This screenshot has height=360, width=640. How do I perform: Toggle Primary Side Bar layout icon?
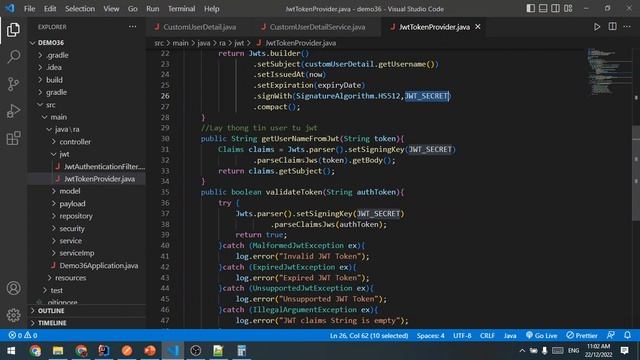(x=530, y=9)
